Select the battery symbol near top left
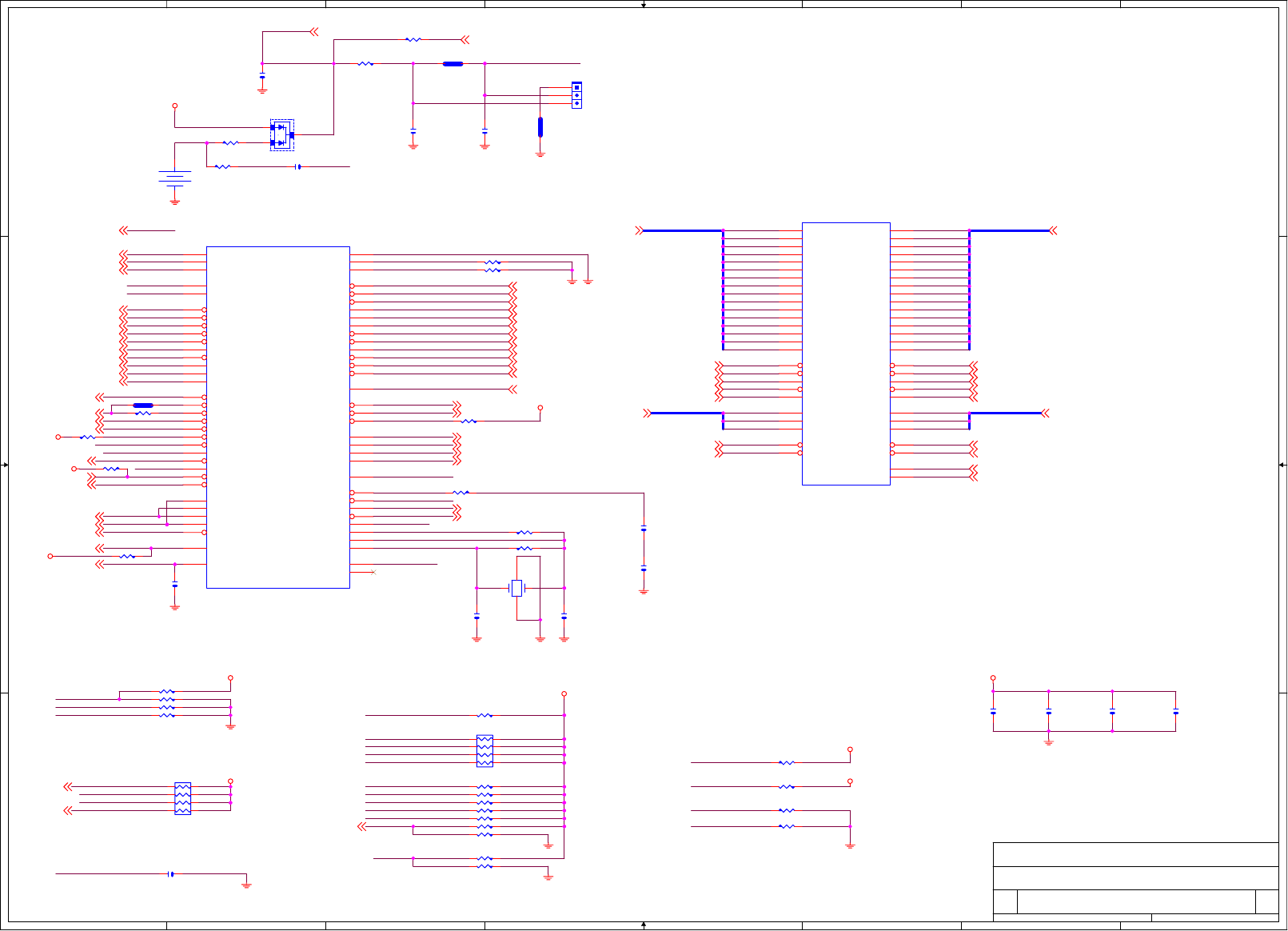The width and height of the screenshot is (1288, 931). (x=174, y=178)
